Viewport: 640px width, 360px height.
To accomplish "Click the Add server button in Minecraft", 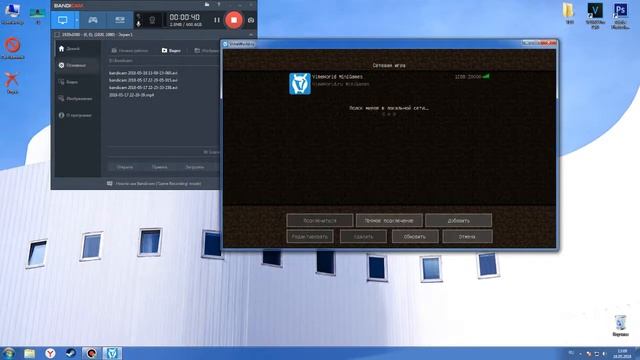I will tap(458, 220).
